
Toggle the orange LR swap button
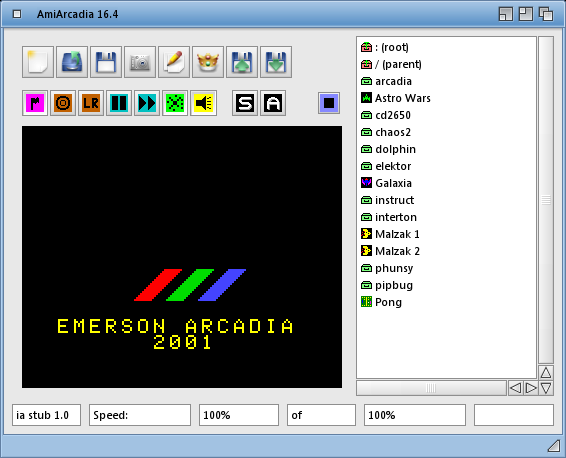coord(91,103)
